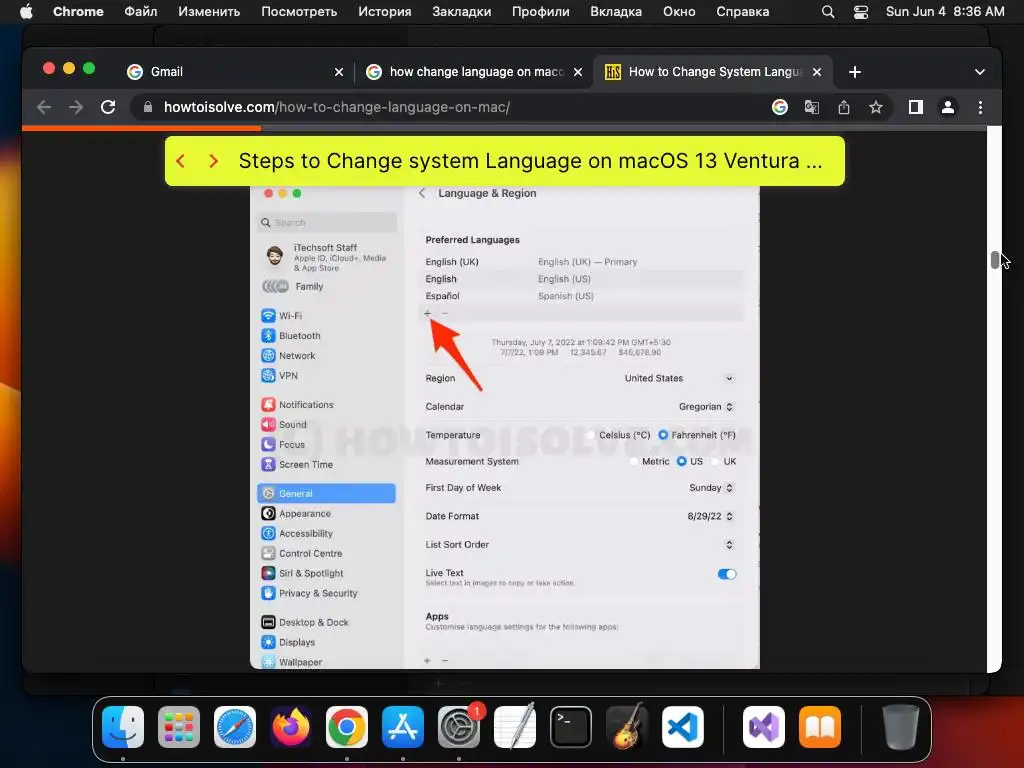
Task: Go back with Chrome's back arrow
Action: click(x=44, y=107)
